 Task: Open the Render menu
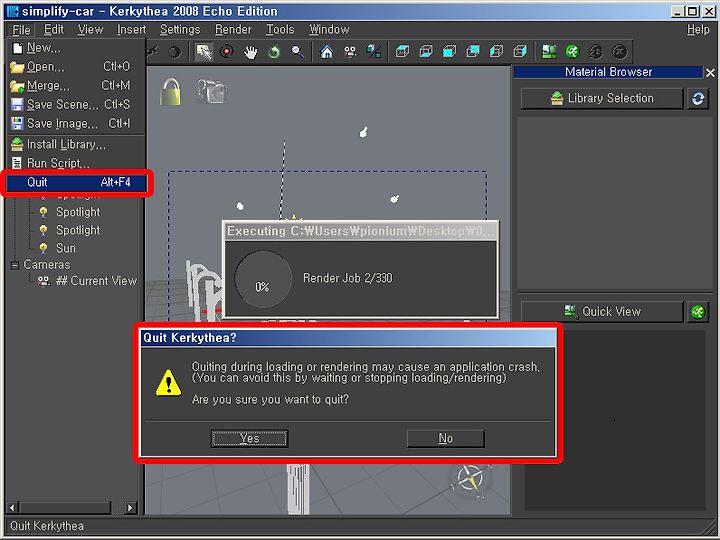pyautogui.click(x=233, y=30)
